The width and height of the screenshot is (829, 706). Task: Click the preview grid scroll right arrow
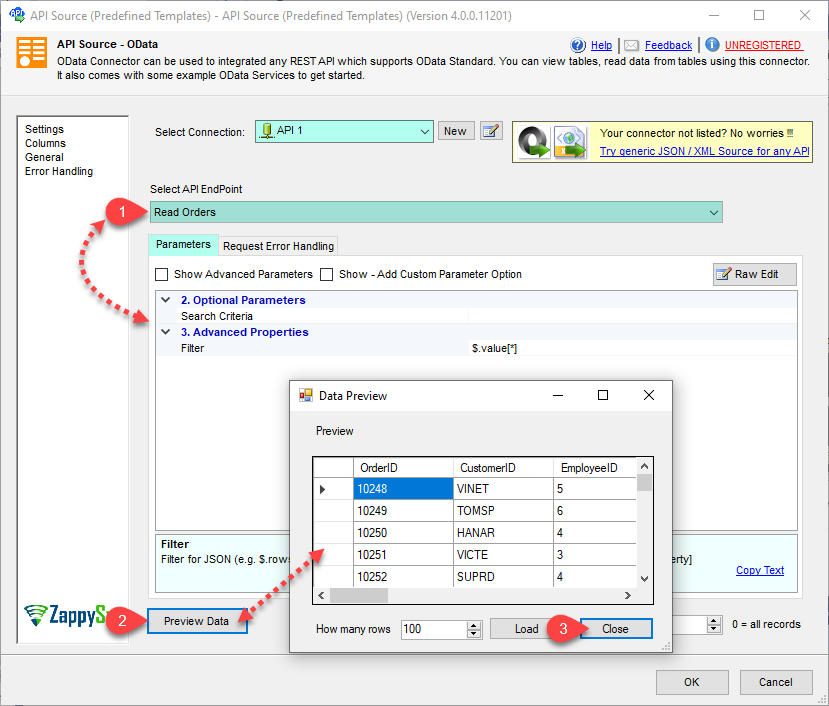[628, 595]
